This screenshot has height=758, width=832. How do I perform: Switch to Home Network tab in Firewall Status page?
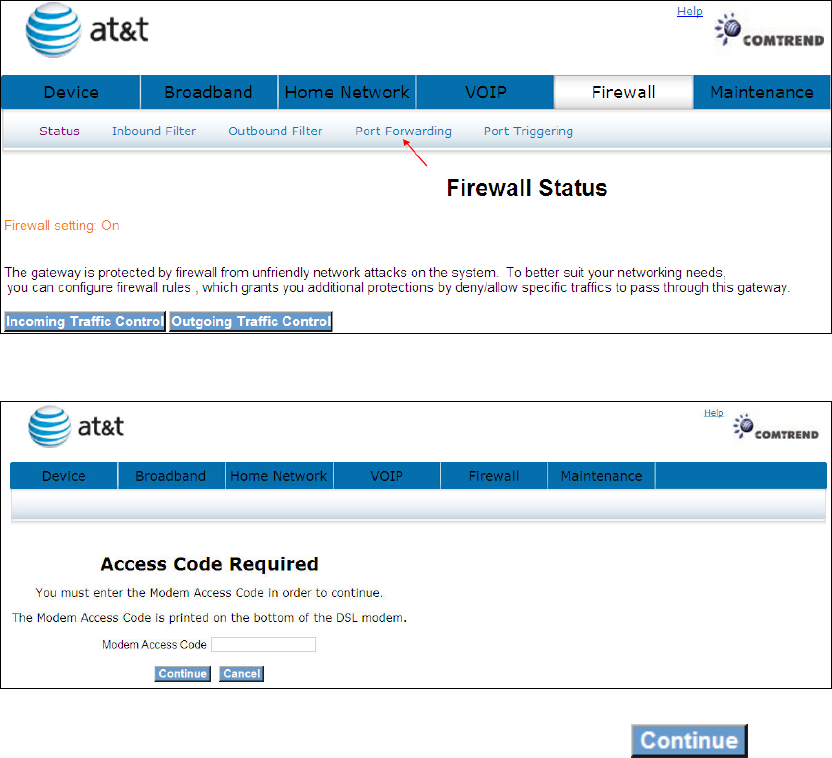(347, 92)
